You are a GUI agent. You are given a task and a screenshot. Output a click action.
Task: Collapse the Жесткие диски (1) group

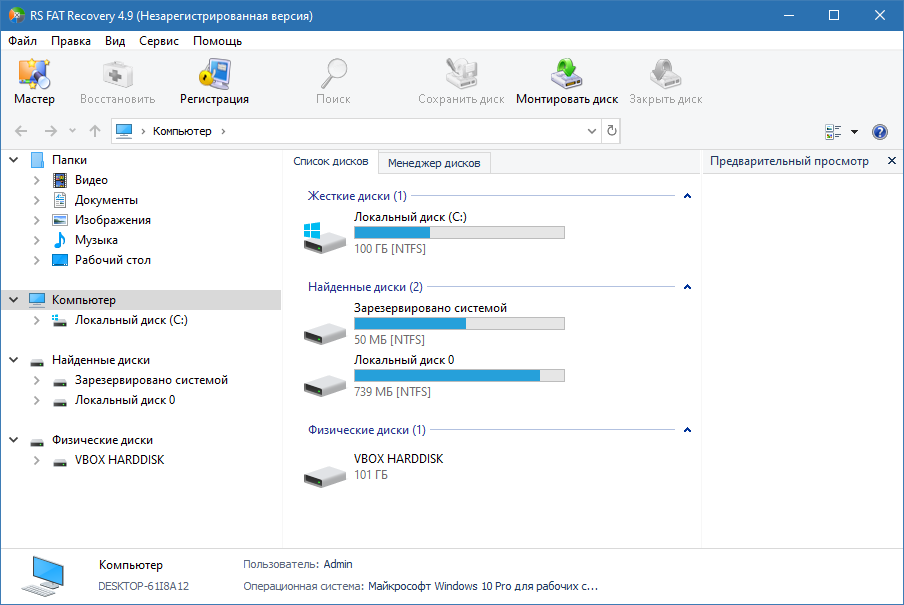(687, 196)
